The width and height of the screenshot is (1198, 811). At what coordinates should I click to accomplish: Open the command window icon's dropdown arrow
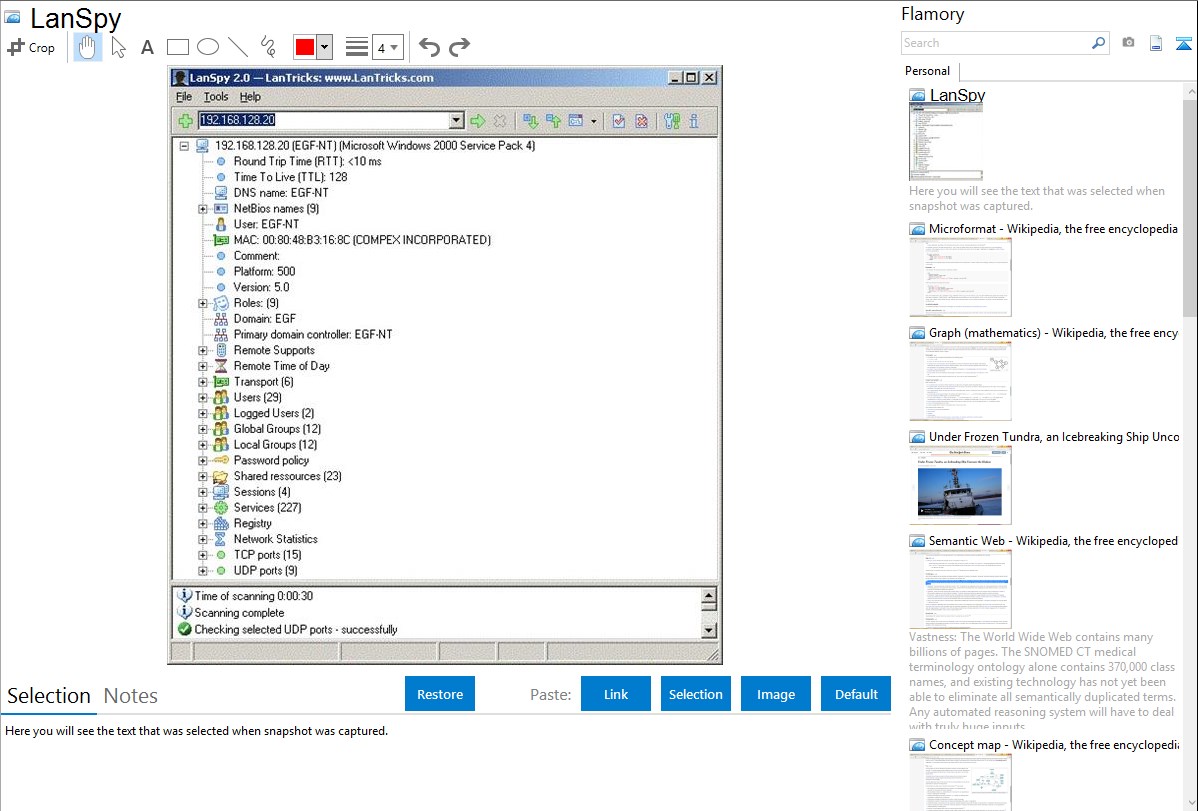[594, 121]
